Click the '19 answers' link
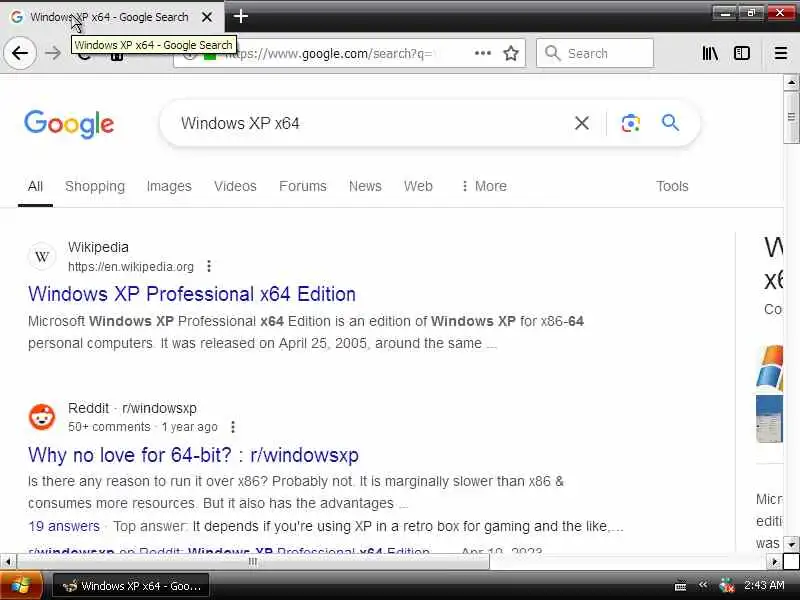 tap(64, 526)
